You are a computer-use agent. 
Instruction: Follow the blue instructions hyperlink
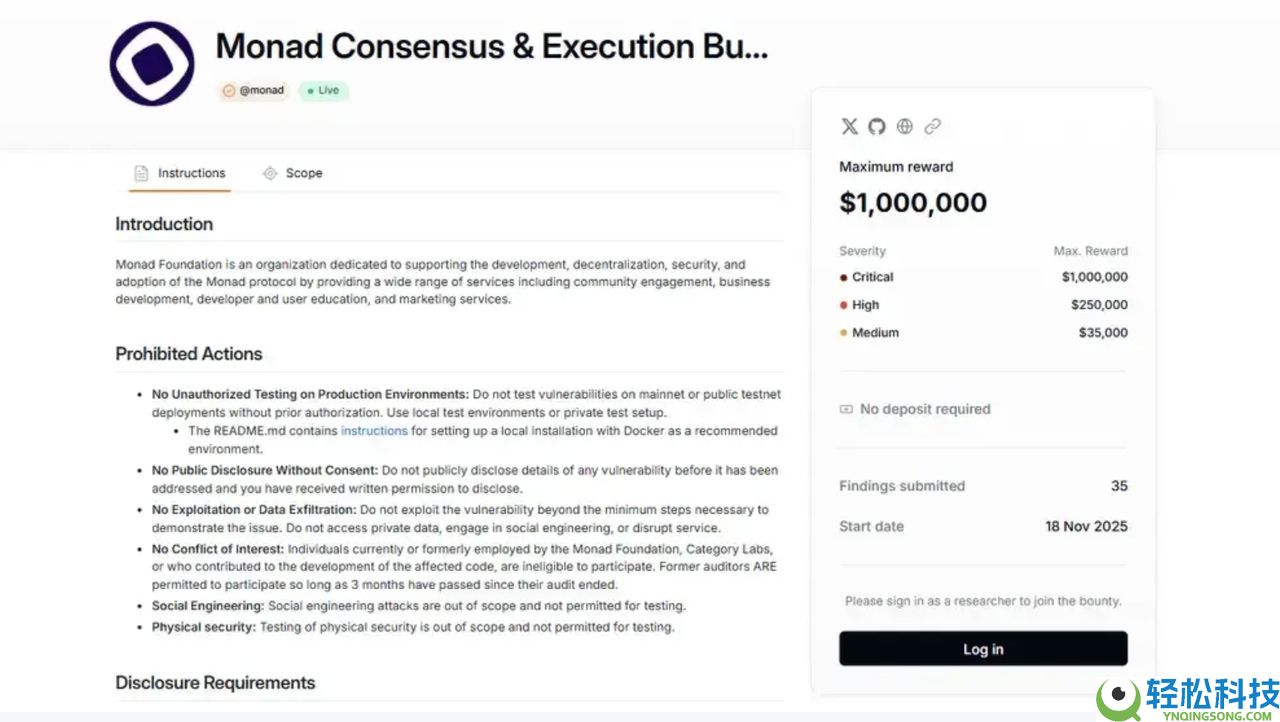374,431
